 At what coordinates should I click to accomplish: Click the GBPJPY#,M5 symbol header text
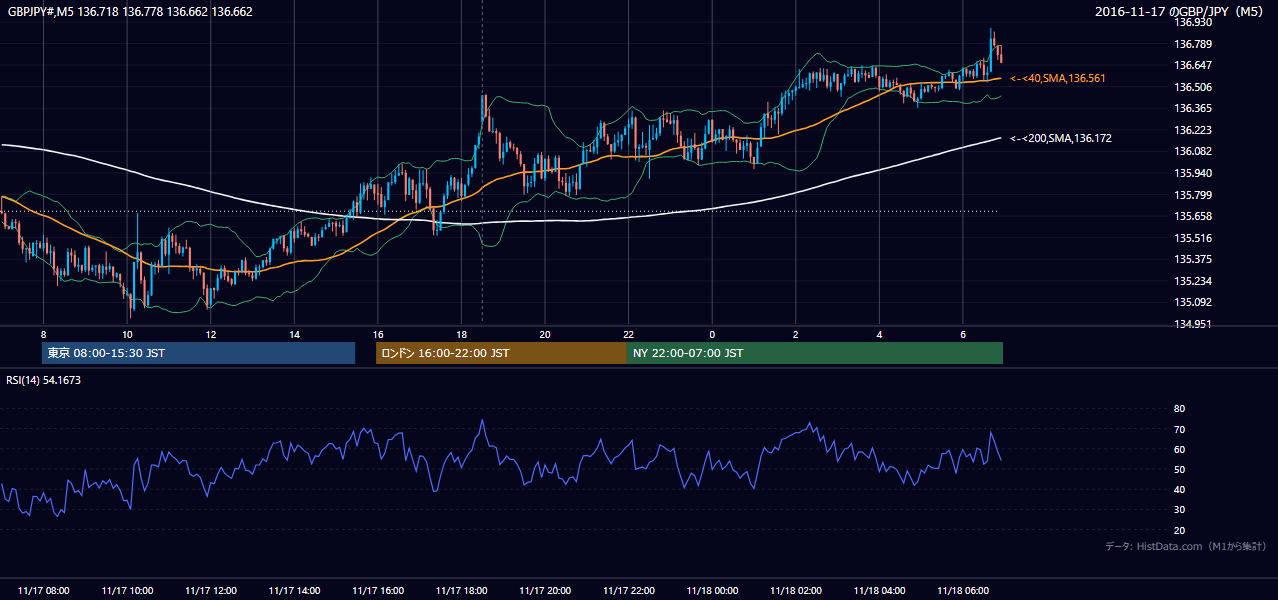(x=130, y=12)
